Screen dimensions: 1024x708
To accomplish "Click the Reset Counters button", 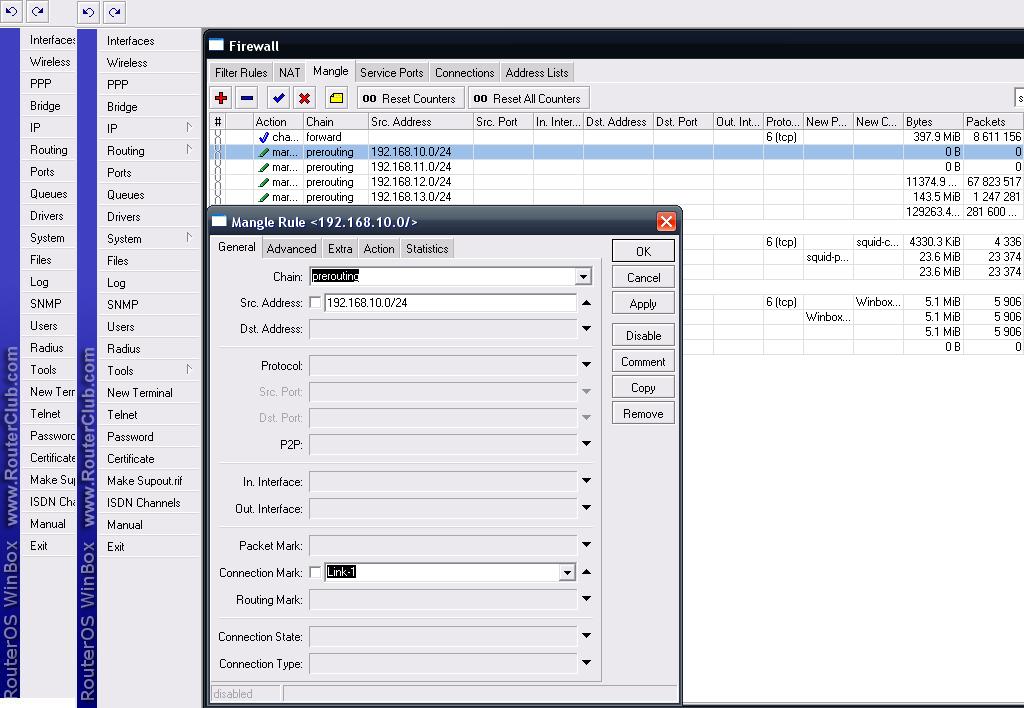I will [411, 98].
